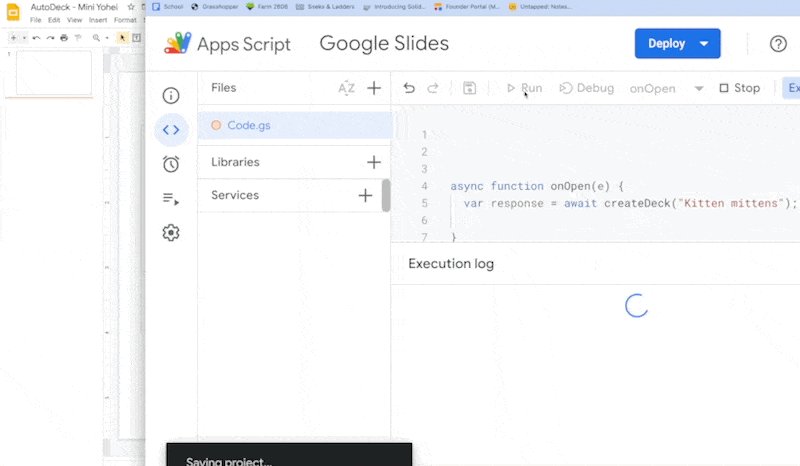Viewport: 800px width, 466px height.
Task: Click the Farm 2606 bookmark
Action: click(267, 7)
